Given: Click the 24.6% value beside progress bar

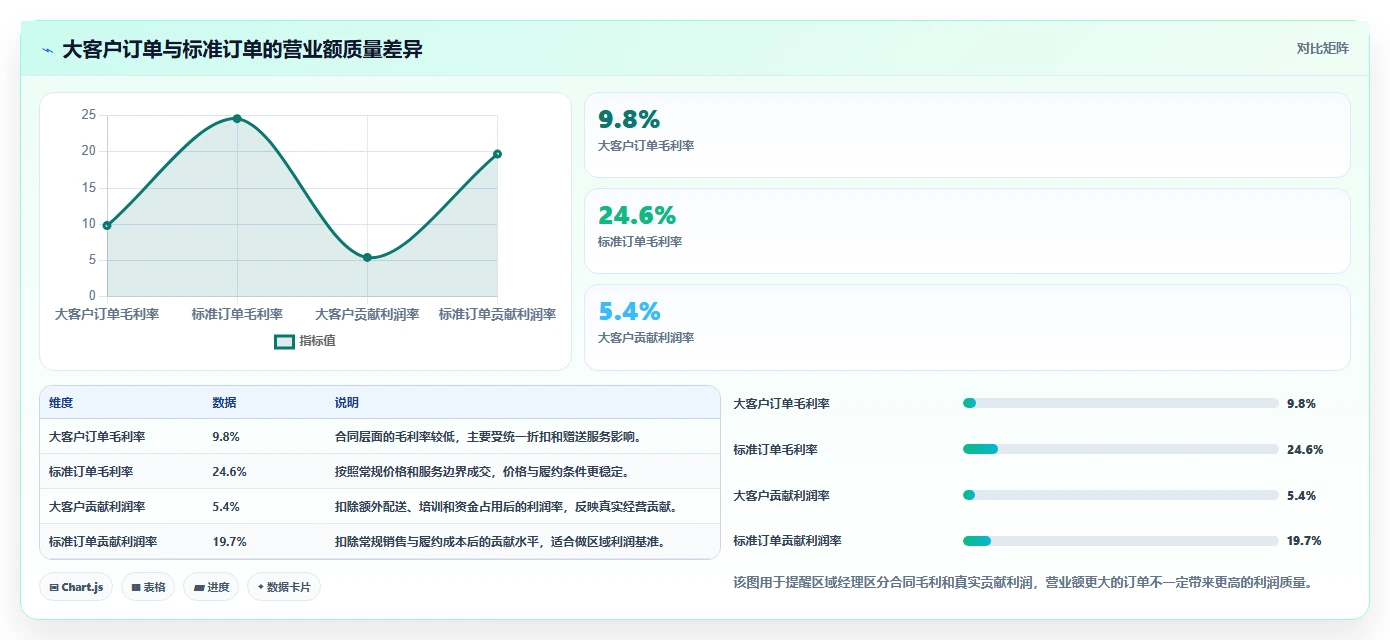Looking at the screenshot, I should tap(1304, 449).
